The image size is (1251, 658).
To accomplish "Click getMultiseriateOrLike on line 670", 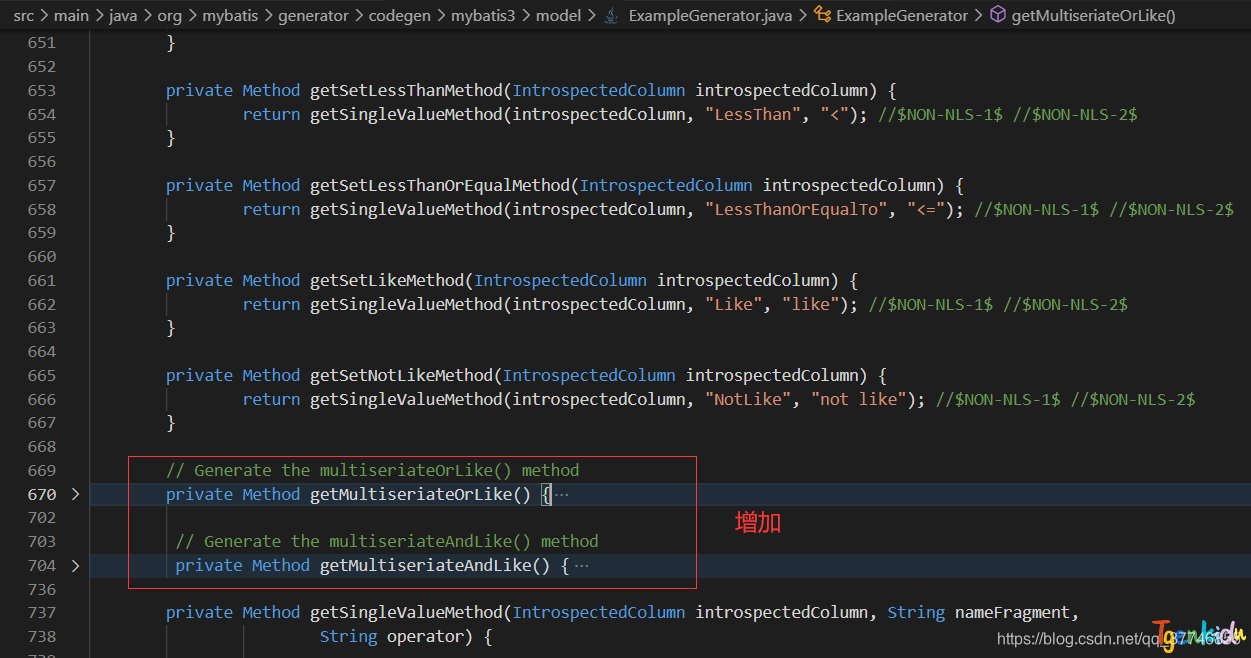I will coord(411,494).
